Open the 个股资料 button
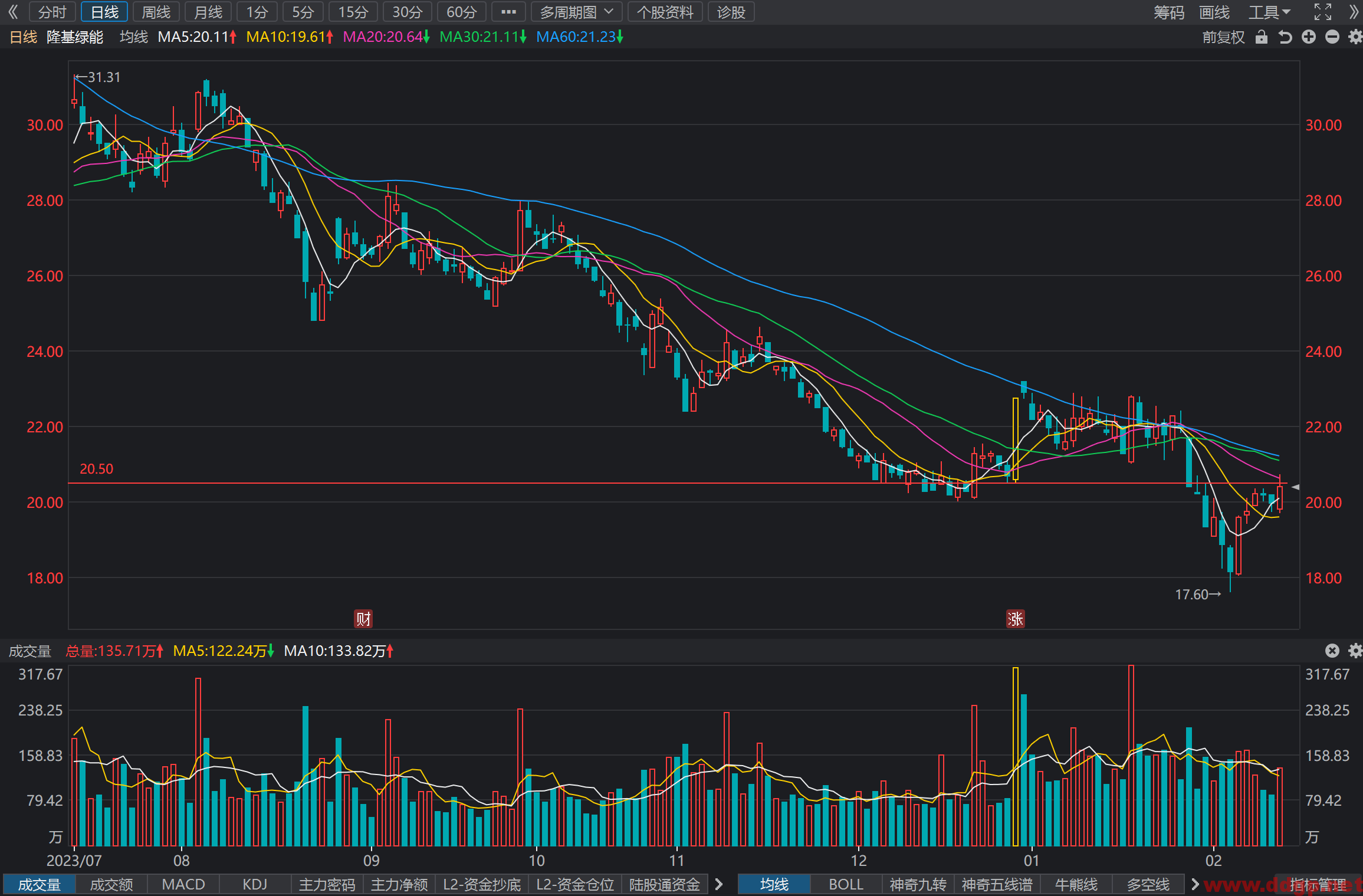Screen dimensions: 1363x896 click(665, 12)
